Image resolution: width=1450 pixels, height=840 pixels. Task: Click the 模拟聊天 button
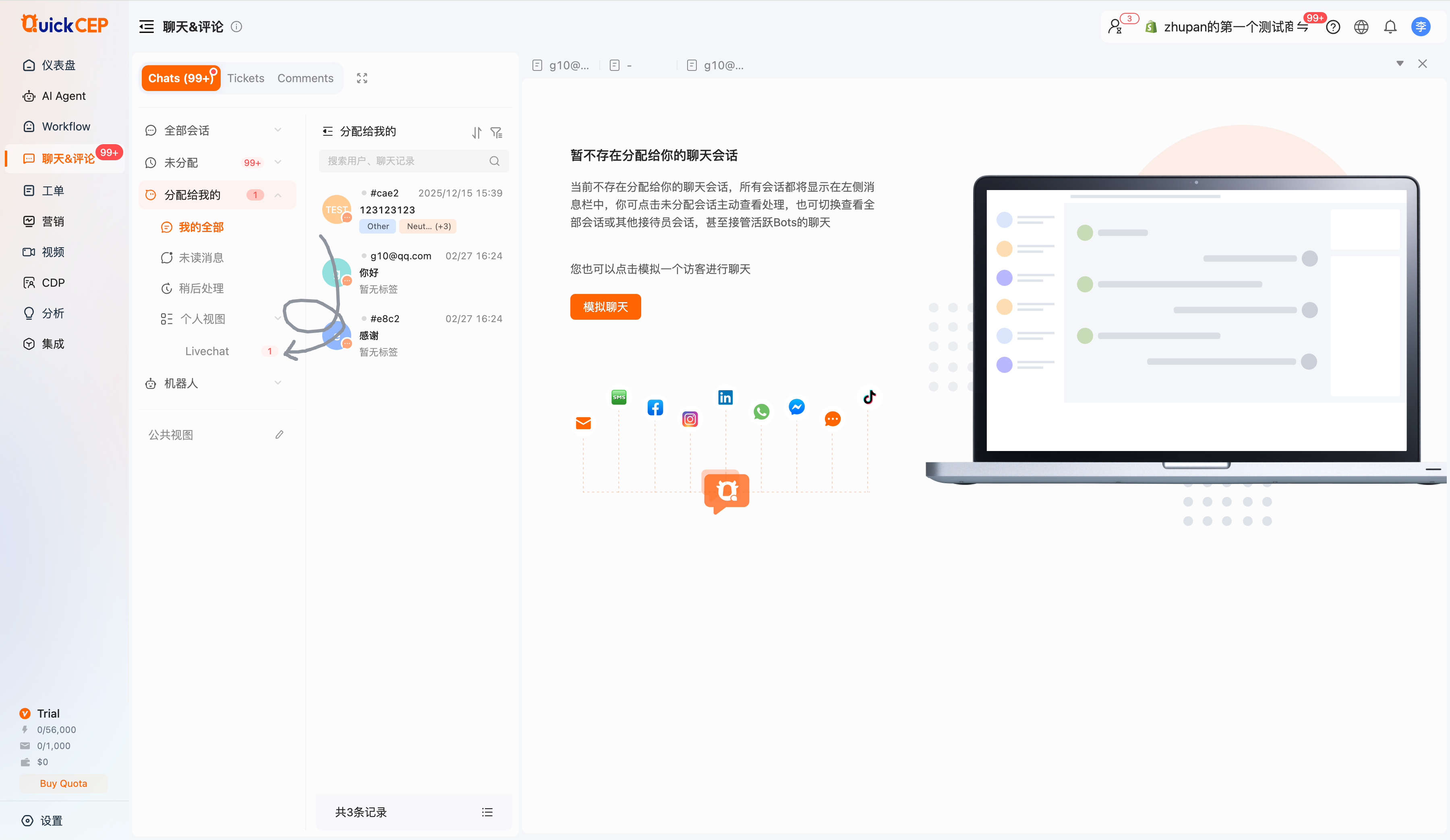(x=605, y=307)
